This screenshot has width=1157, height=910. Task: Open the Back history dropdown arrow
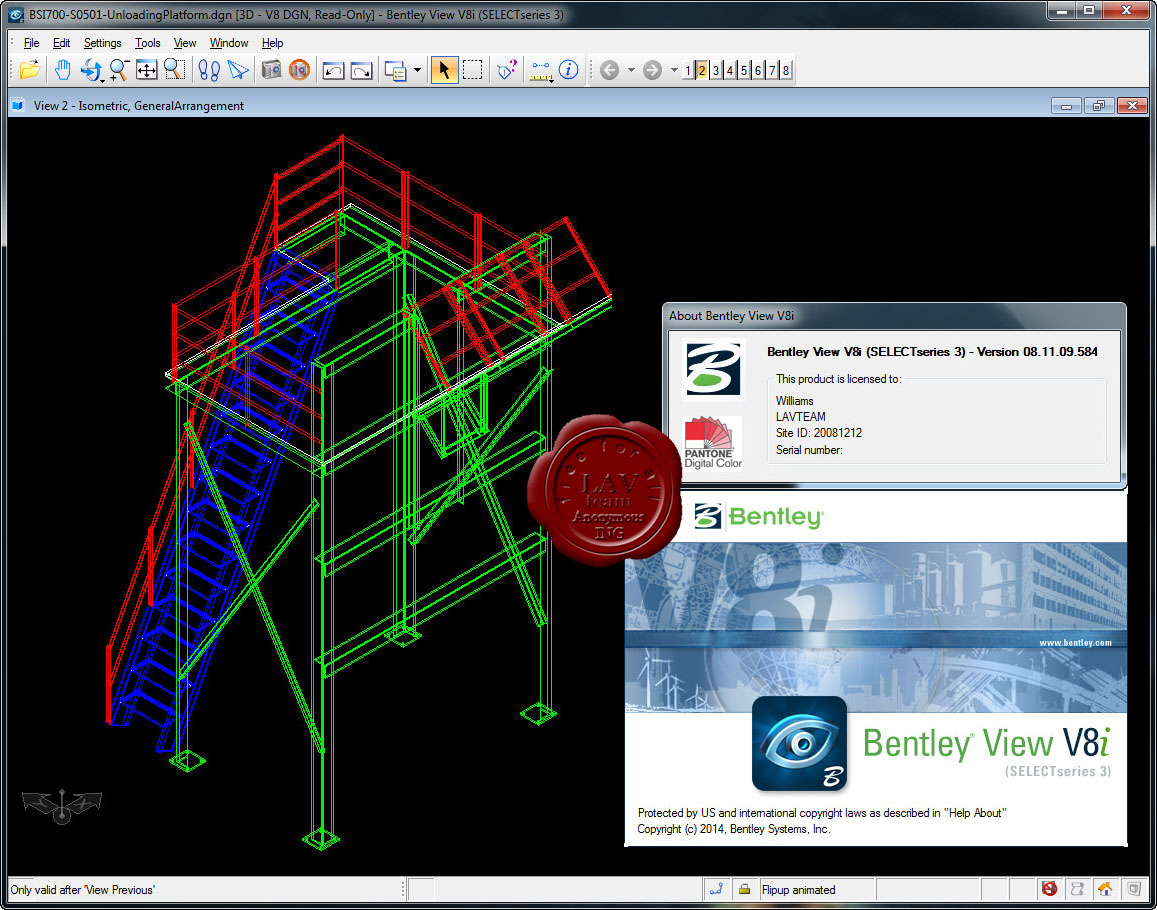(631, 70)
